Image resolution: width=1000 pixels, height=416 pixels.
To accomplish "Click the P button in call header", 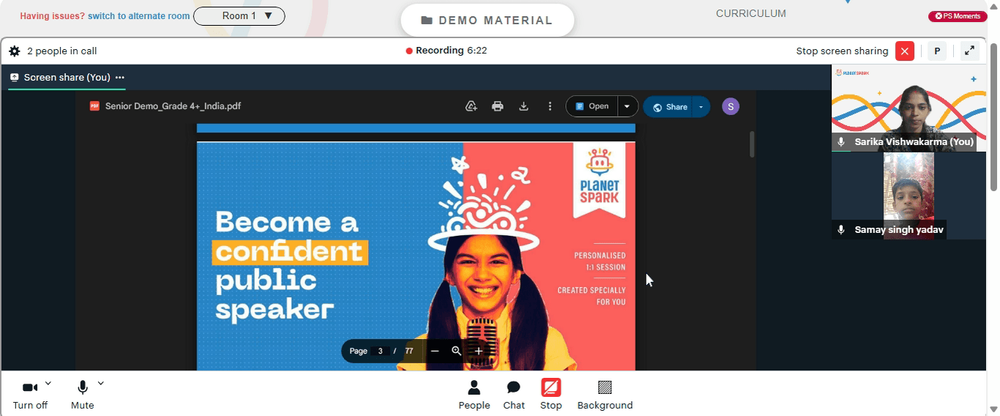I will [937, 51].
